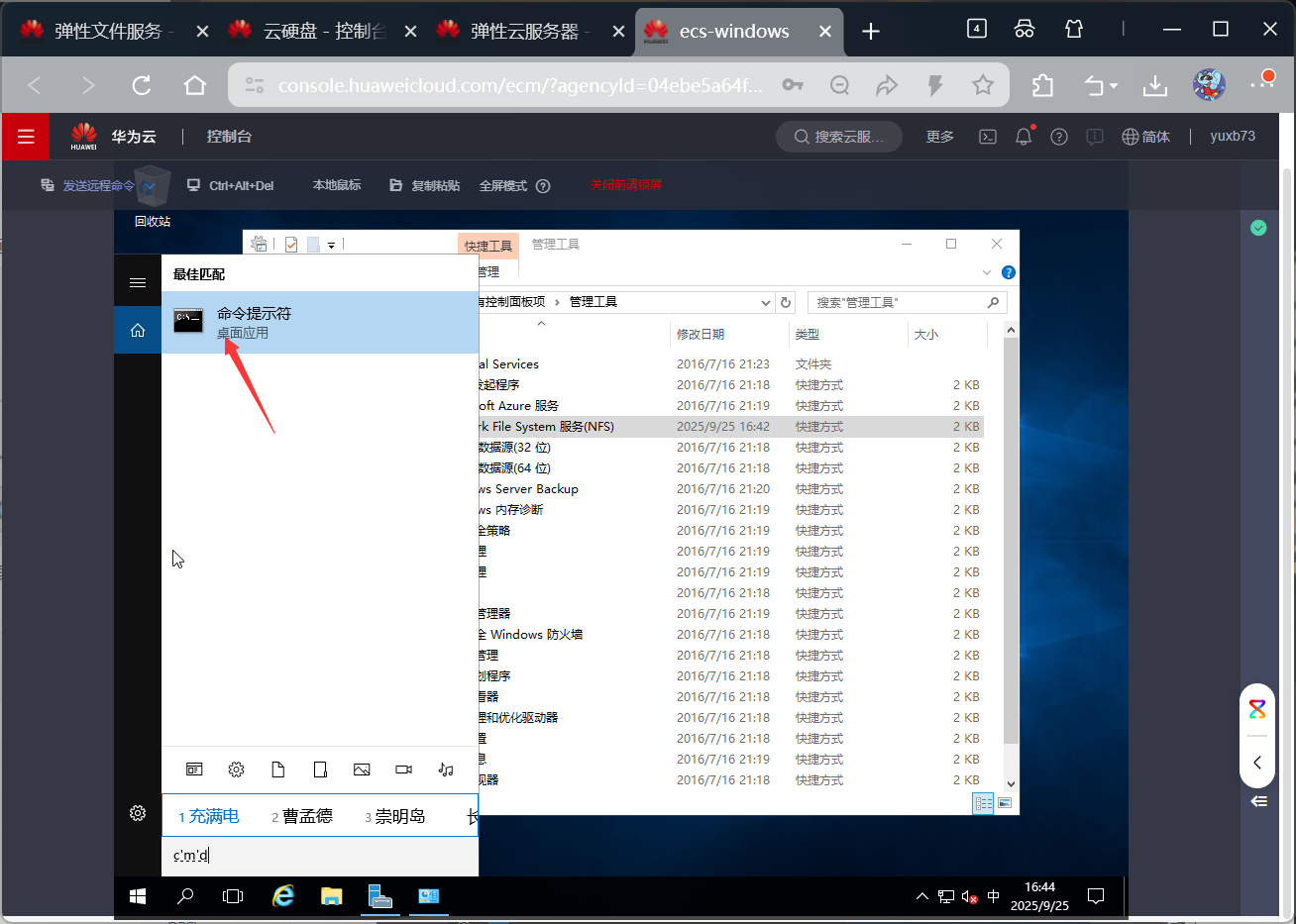Launch 命令提示符 from best match
Image resolution: width=1296 pixels, height=924 pixels.
[320, 323]
